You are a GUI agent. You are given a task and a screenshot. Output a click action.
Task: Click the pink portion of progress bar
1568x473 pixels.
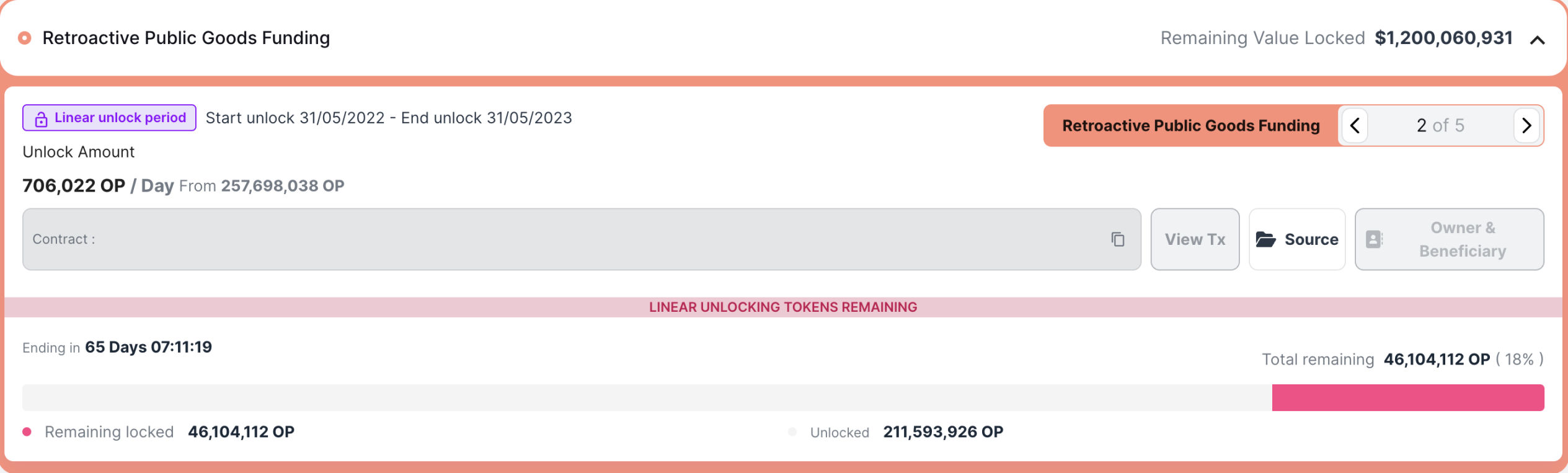click(1407, 397)
